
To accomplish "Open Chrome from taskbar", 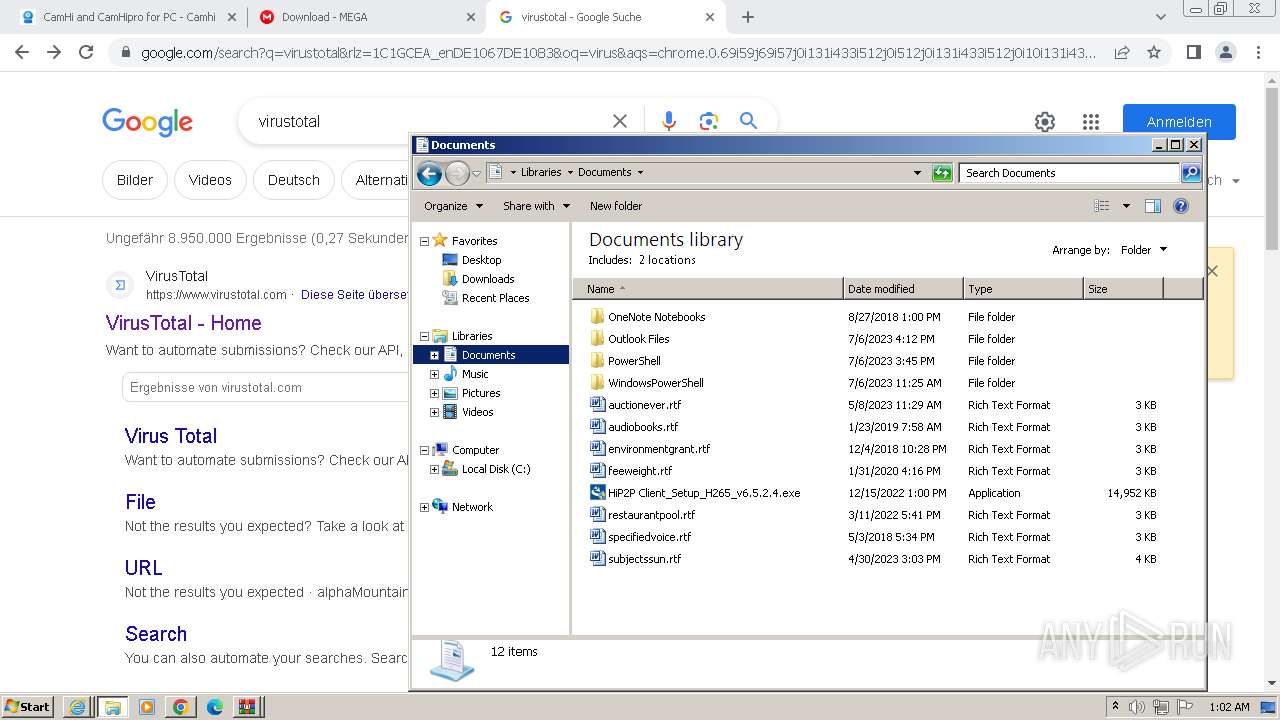I will click(x=181, y=707).
